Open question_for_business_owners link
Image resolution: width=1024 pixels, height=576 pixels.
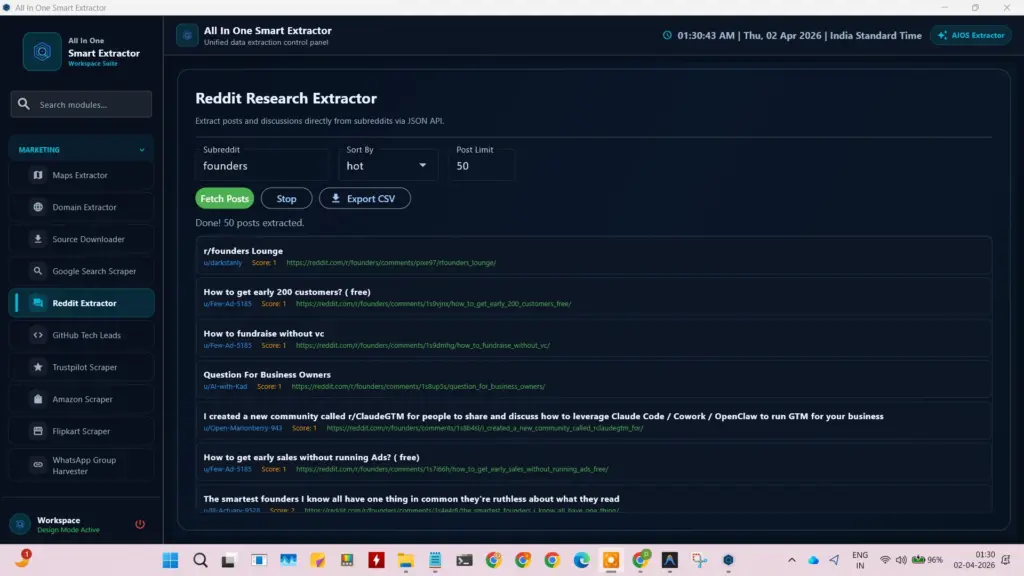(418, 387)
